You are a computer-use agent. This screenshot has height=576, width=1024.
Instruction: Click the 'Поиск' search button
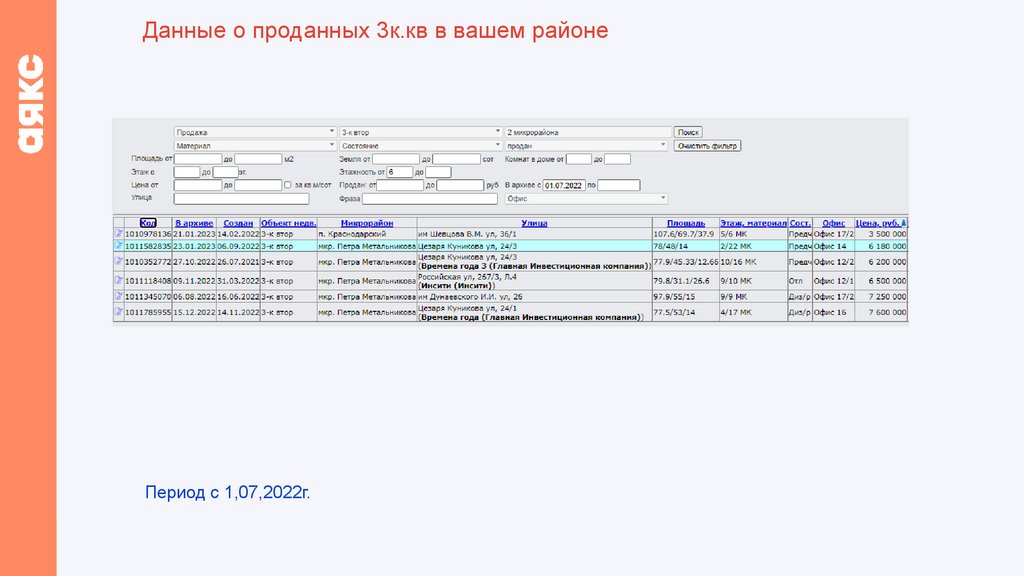(x=688, y=132)
